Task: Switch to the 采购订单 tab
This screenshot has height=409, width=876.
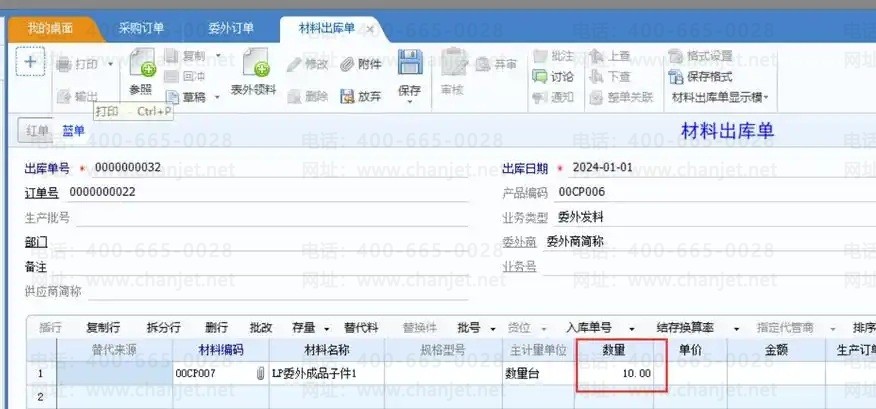Action: 139,28
